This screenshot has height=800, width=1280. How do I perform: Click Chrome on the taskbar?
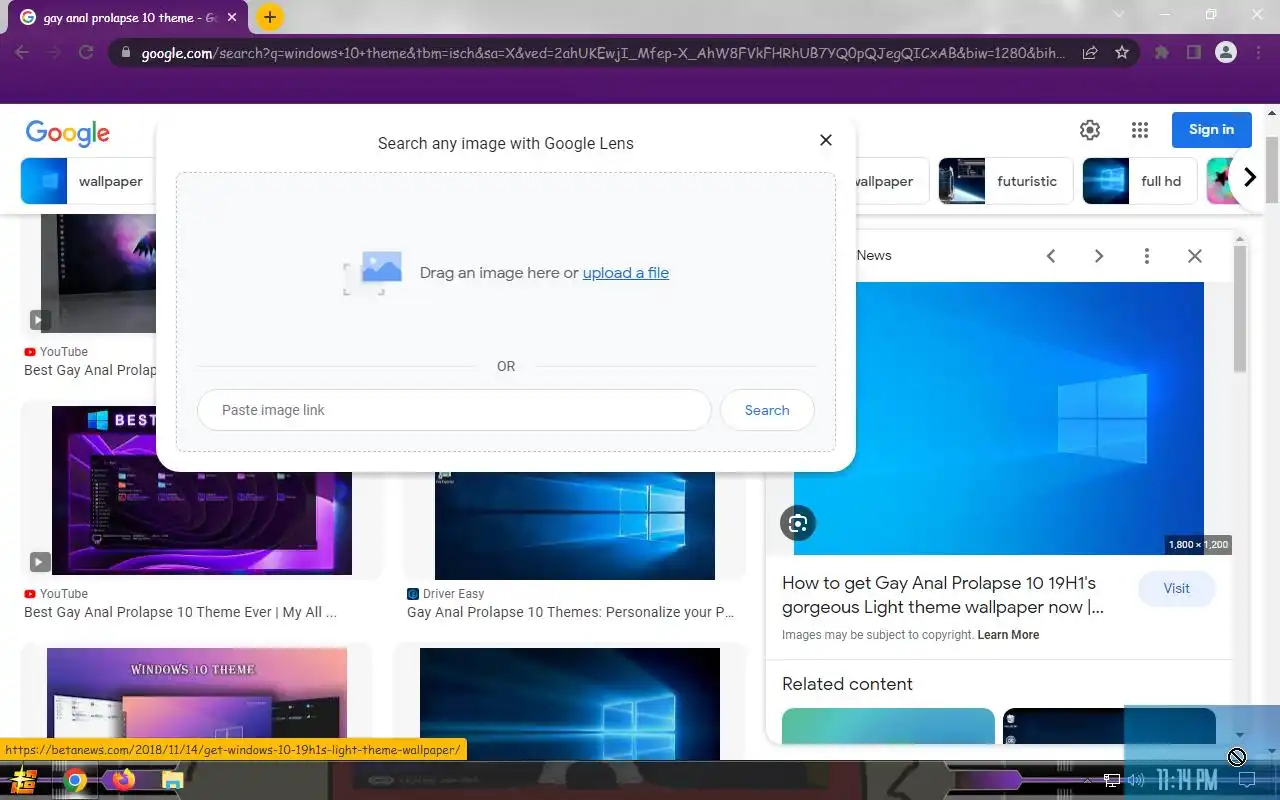click(75, 780)
